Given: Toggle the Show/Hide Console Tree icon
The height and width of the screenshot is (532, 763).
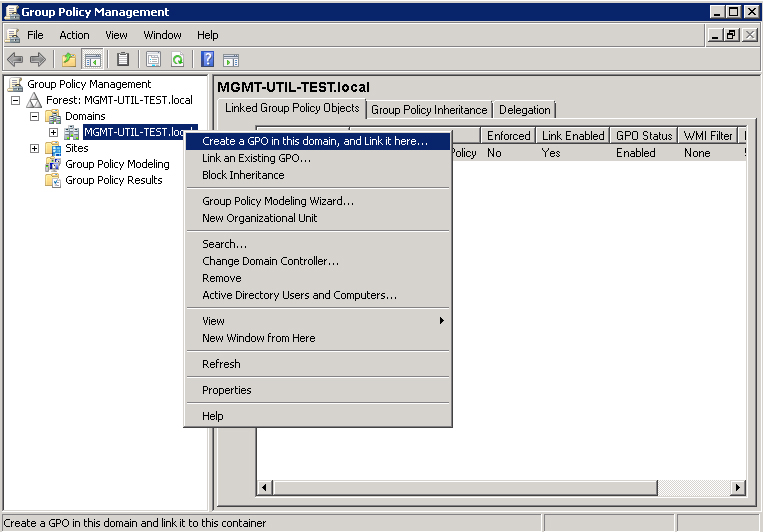Looking at the screenshot, I should tap(92, 59).
